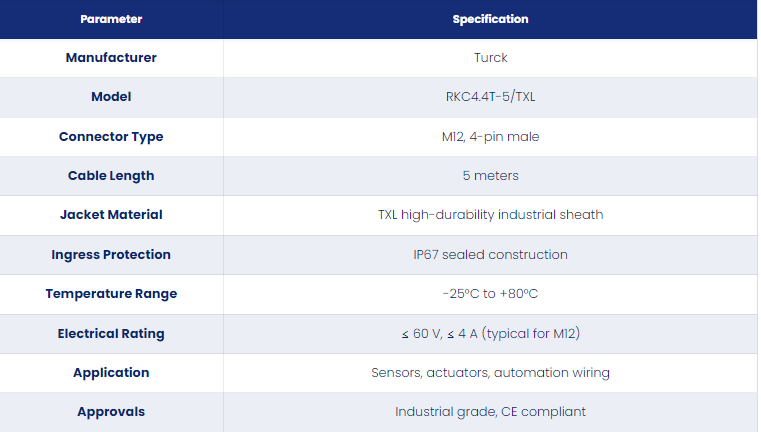The height and width of the screenshot is (432, 761).
Task: Click the Parameter column header
Action: coord(111,19)
